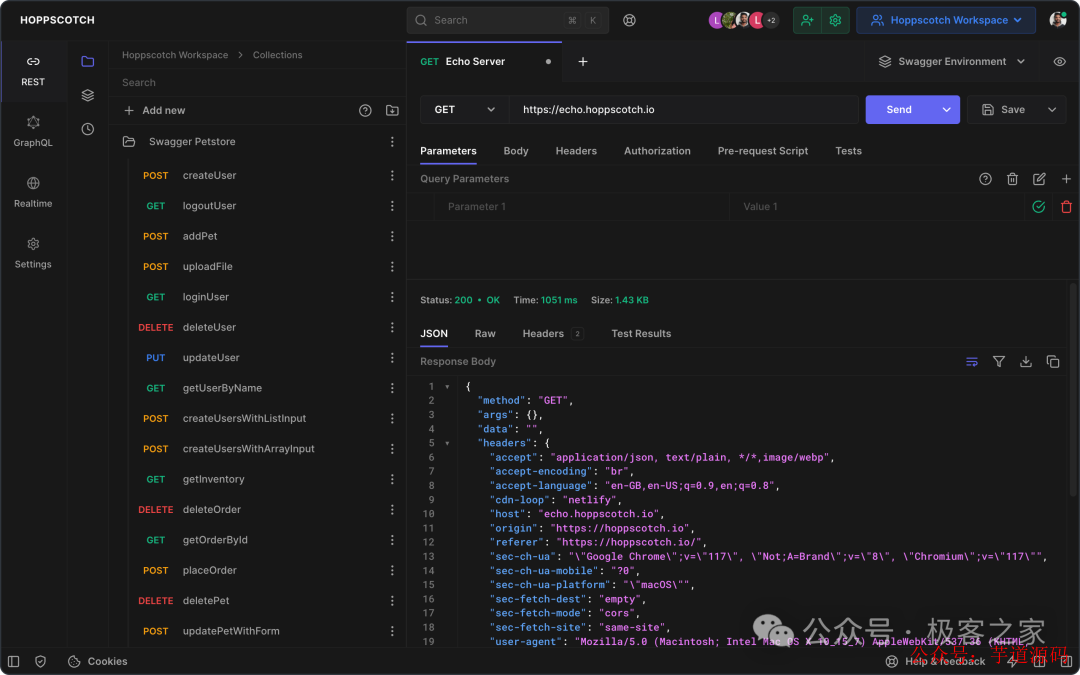
Task: Open the History clock panel icon
Action: pyautogui.click(x=87, y=129)
